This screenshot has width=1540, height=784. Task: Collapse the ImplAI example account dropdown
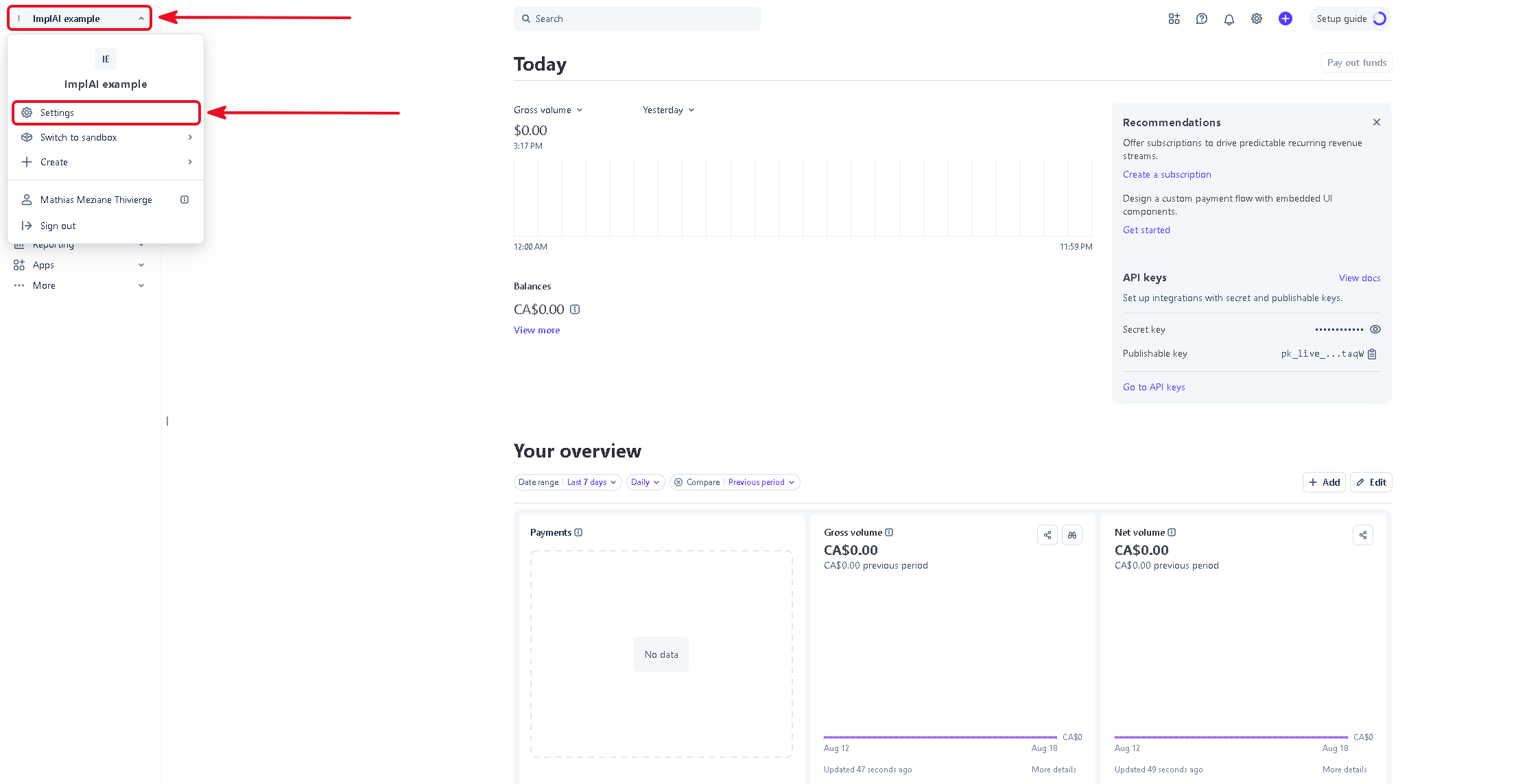(x=80, y=19)
